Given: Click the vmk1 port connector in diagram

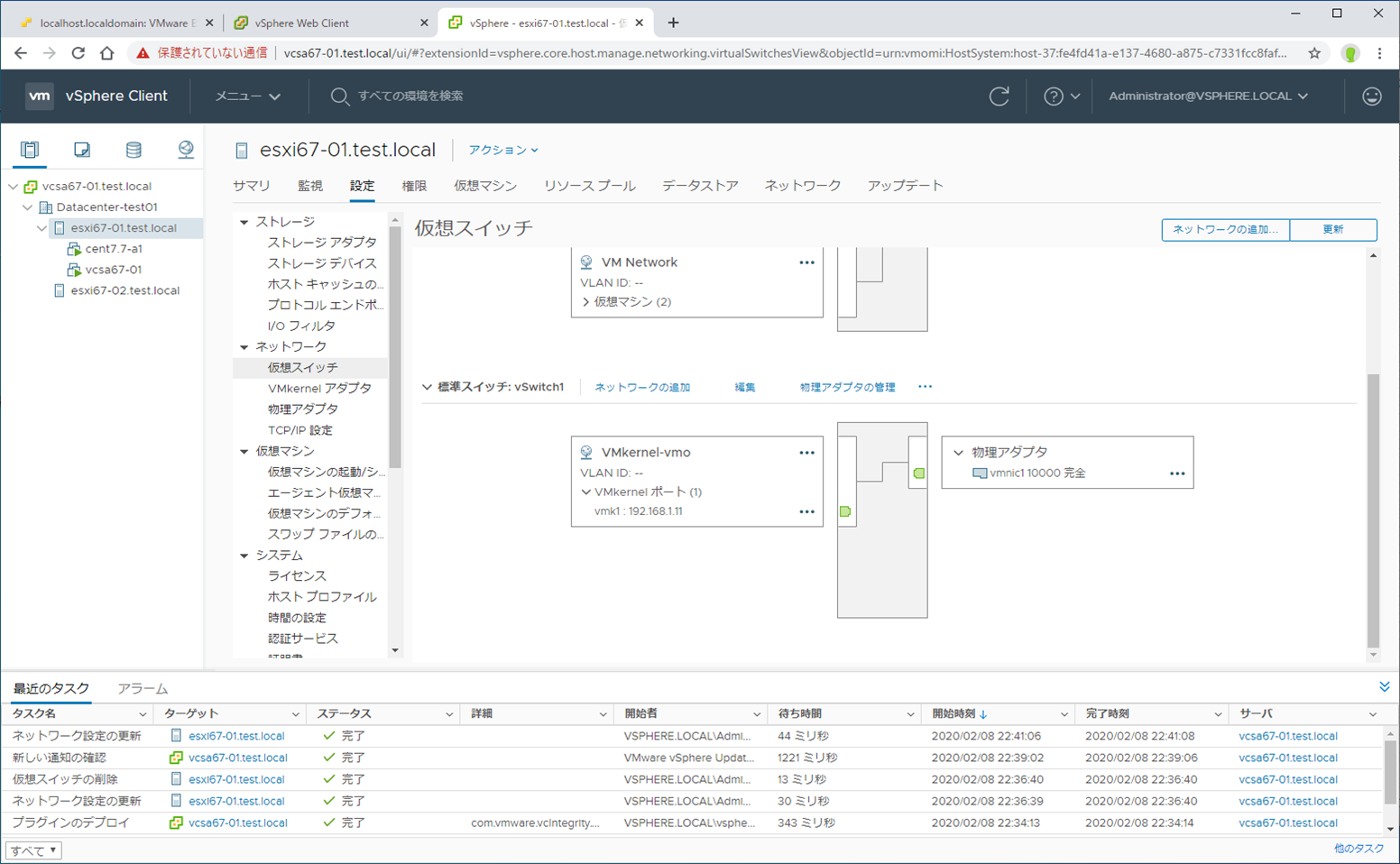Looking at the screenshot, I should (x=845, y=511).
